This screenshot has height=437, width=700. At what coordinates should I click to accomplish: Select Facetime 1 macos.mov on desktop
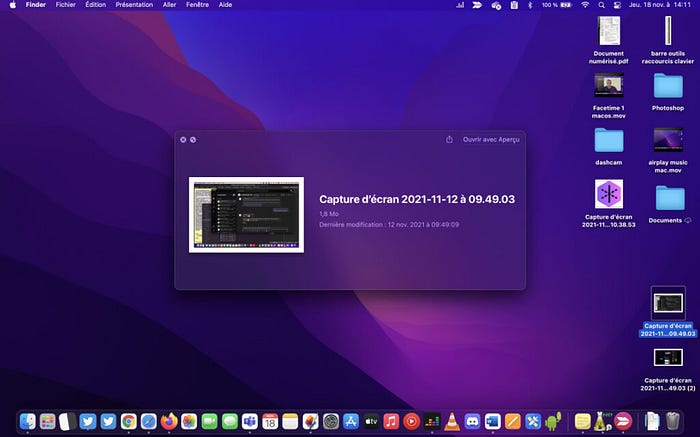click(x=608, y=96)
